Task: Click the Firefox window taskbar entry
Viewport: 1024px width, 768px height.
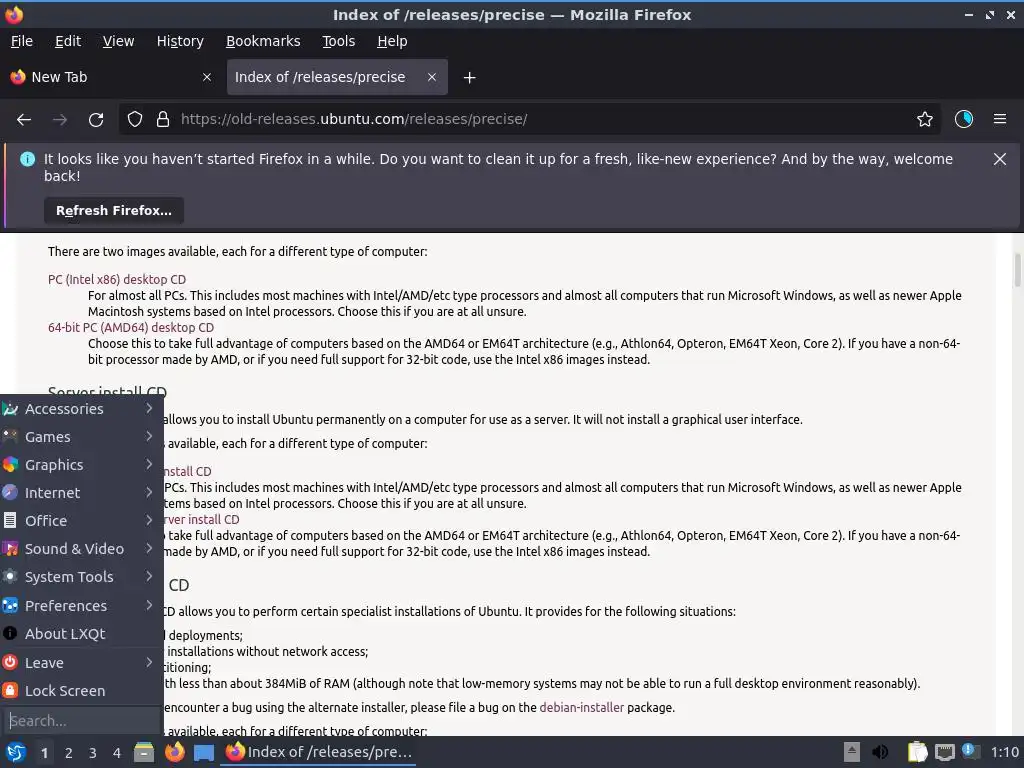Action: pos(319,752)
